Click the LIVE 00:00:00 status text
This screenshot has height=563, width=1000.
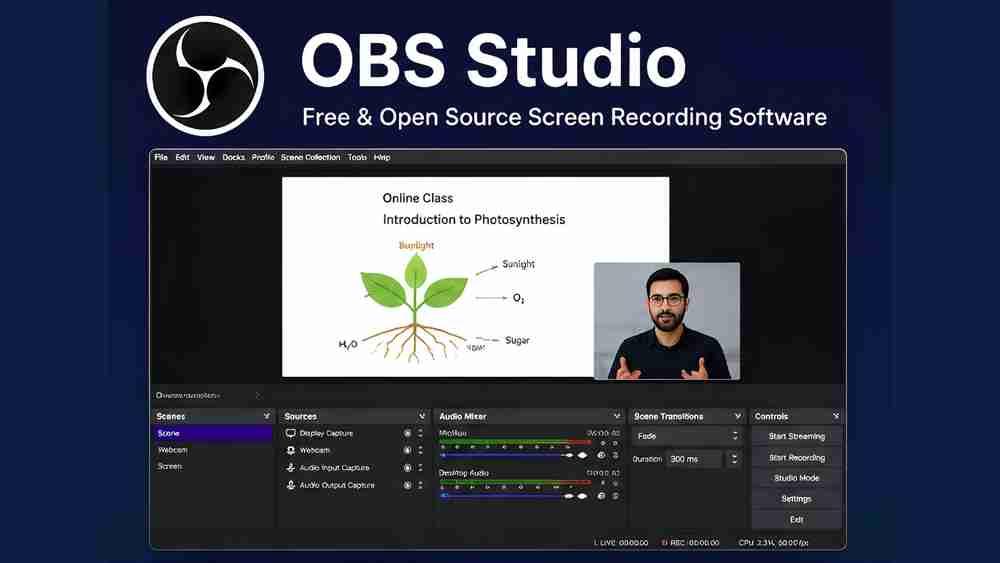tap(621, 543)
